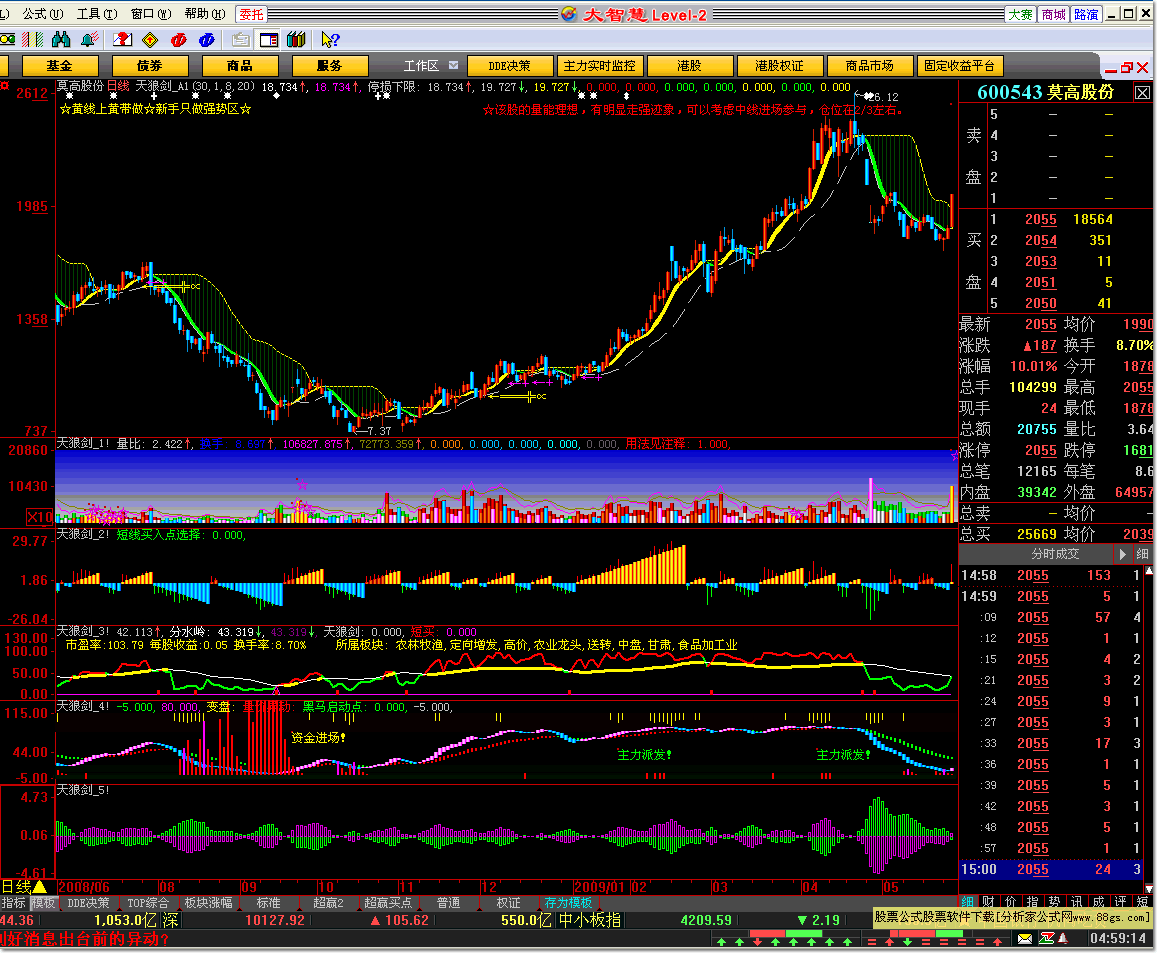This screenshot has width=1160, height=955.
Task: Switch to the 讯 info tab
Action: point(1076,902)
